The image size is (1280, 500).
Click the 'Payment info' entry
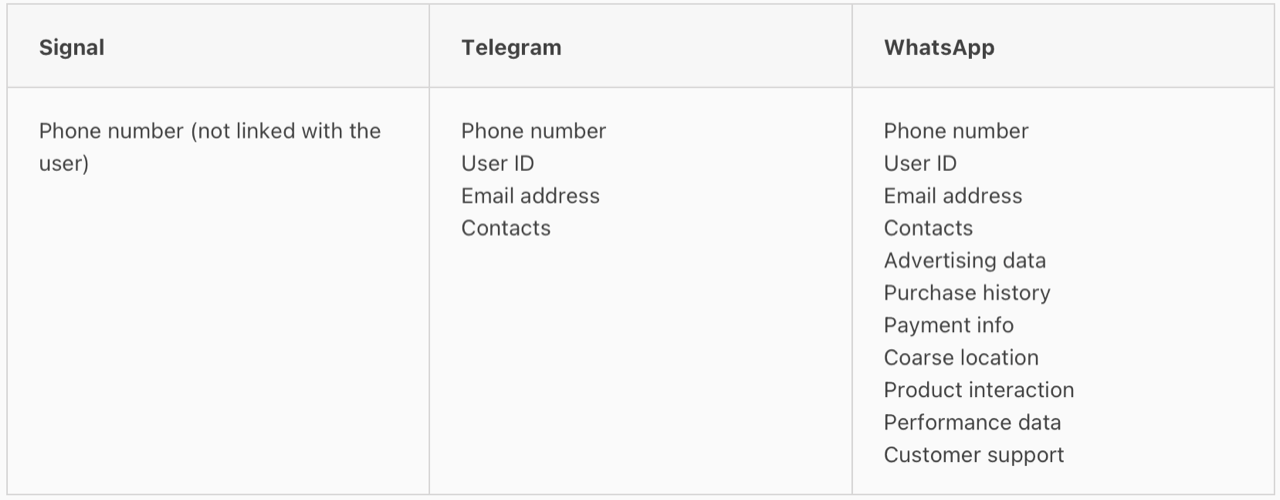pyautogui.click(x=948, y=325)
